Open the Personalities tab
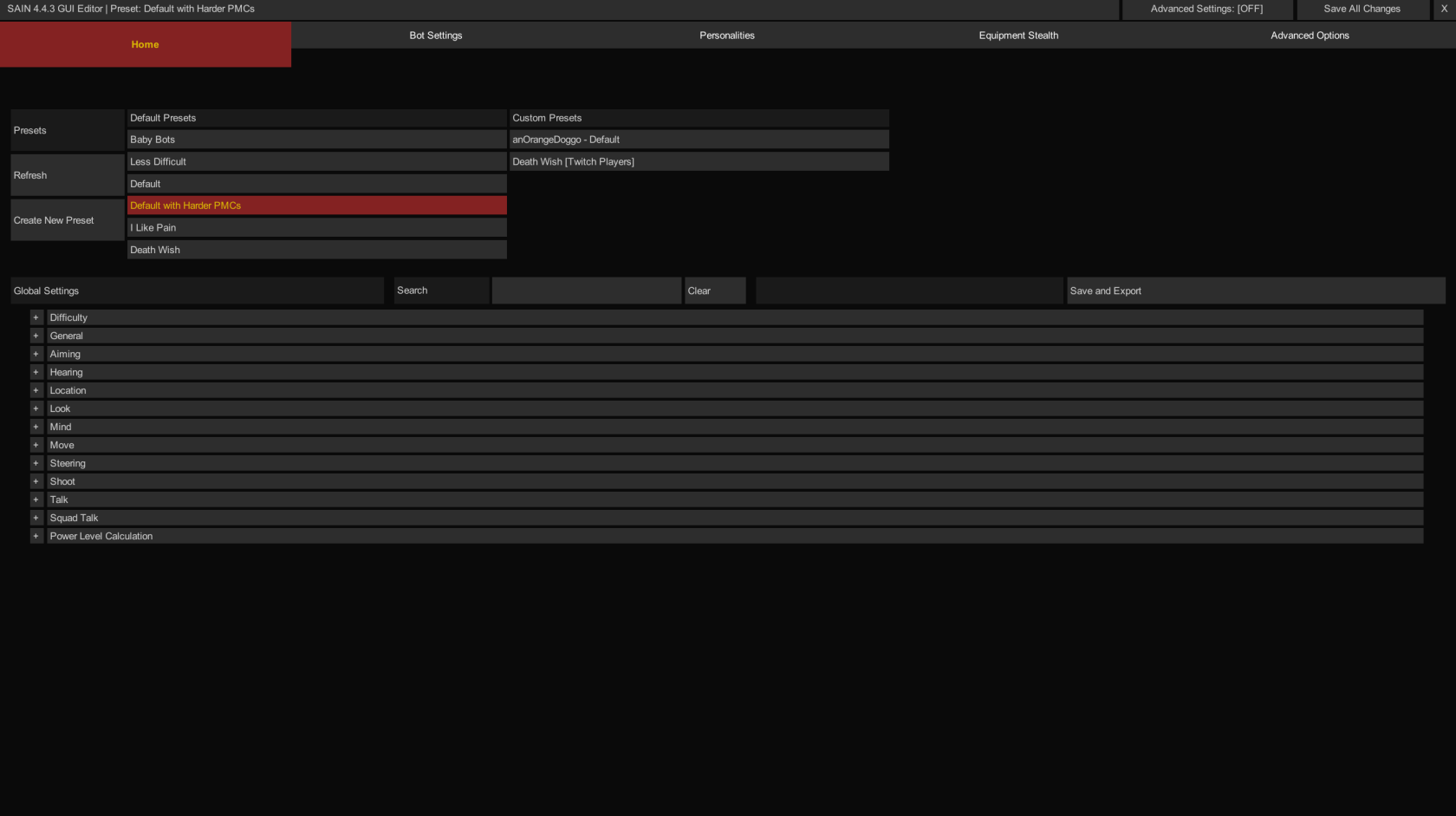Image resolution: width=1456 pixels, height=816 pixels. [727, 36]
